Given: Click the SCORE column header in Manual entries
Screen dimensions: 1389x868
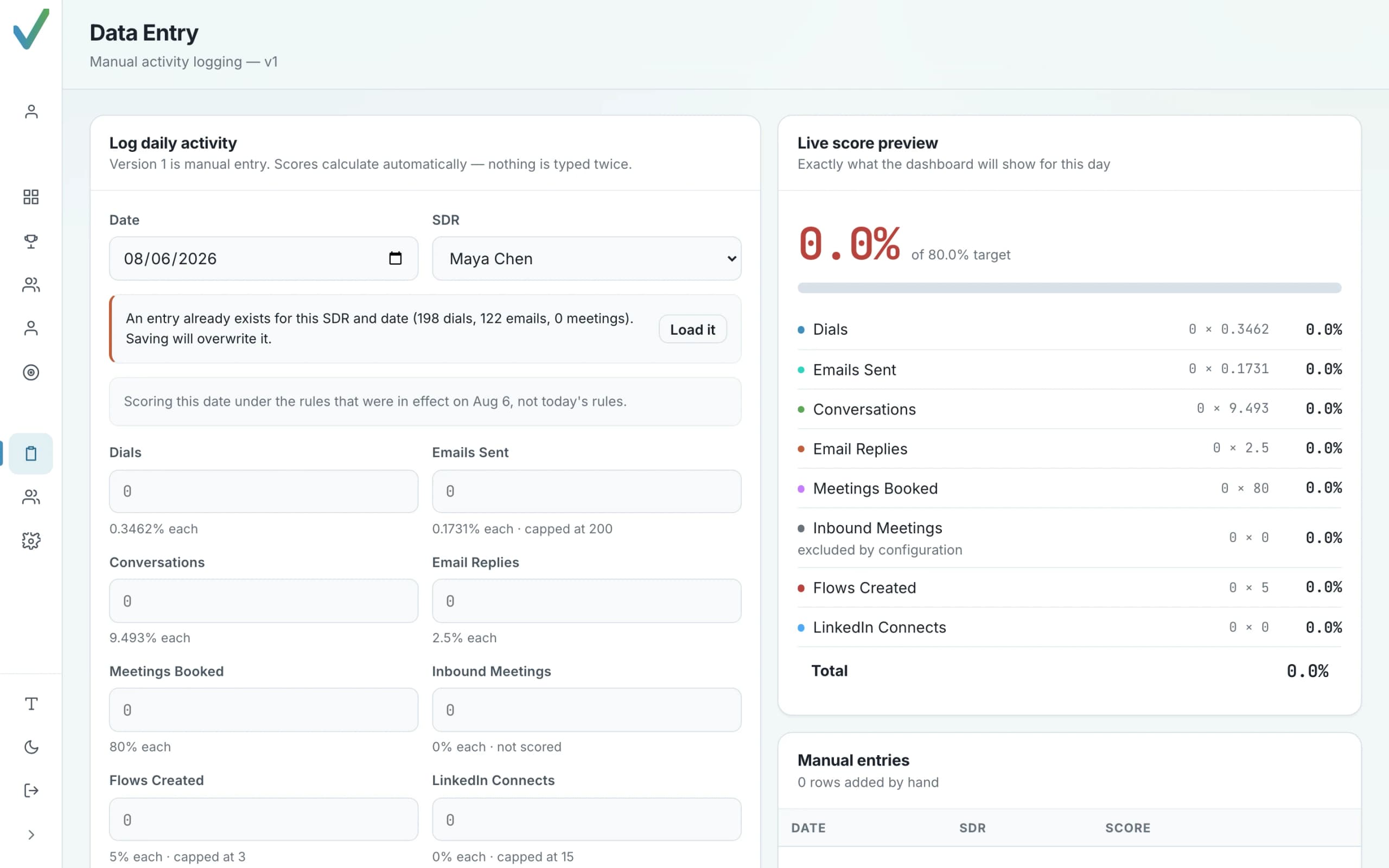Looking at the screenshot, I should click(1127, 828).
